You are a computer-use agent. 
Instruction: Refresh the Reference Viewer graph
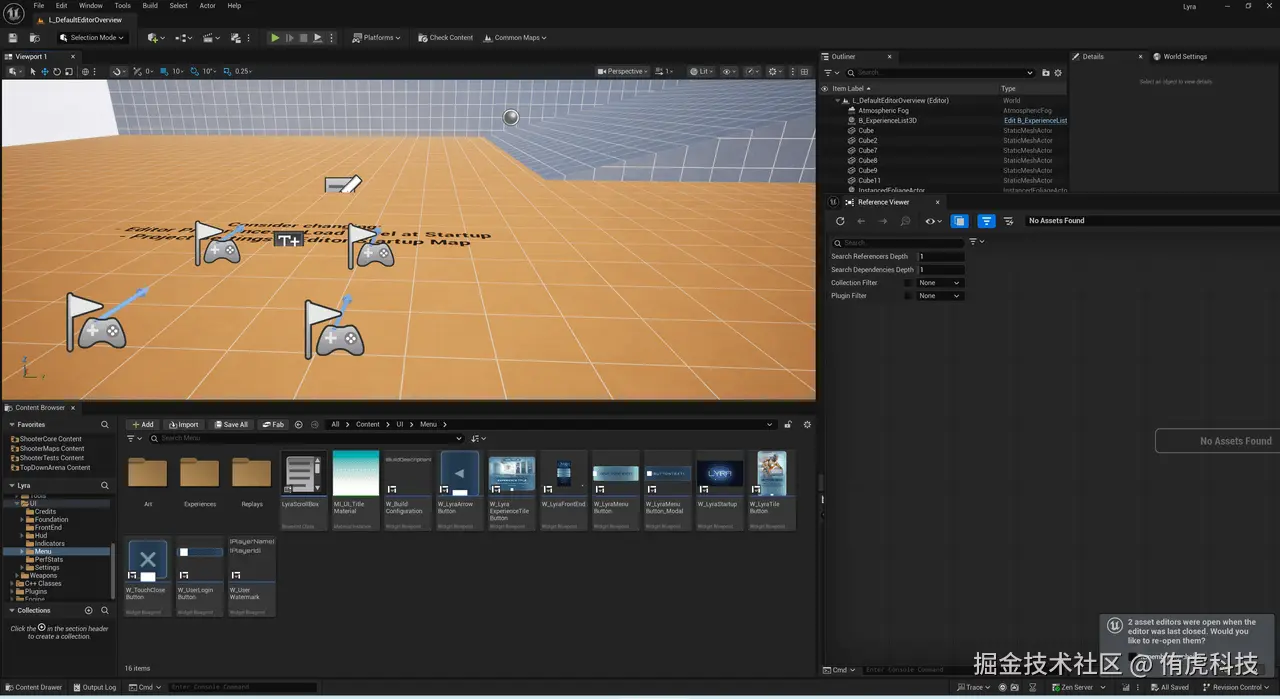click(x=840, y=221)
